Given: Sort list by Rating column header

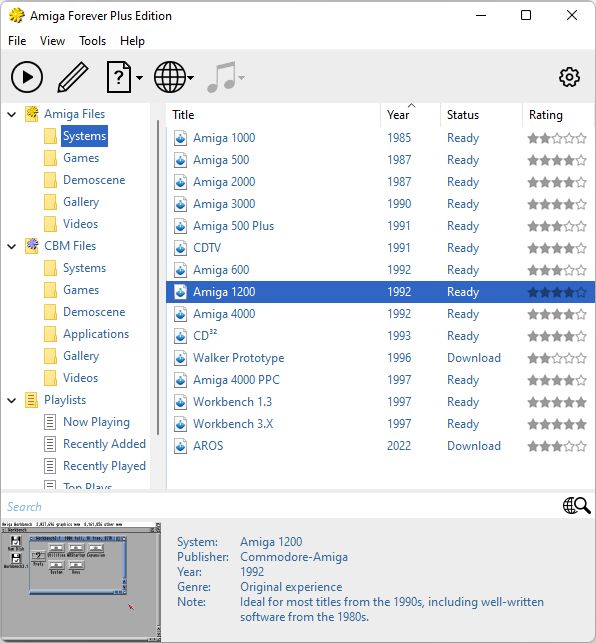Looking at the screenshot, I should click(x=559, y=115).
